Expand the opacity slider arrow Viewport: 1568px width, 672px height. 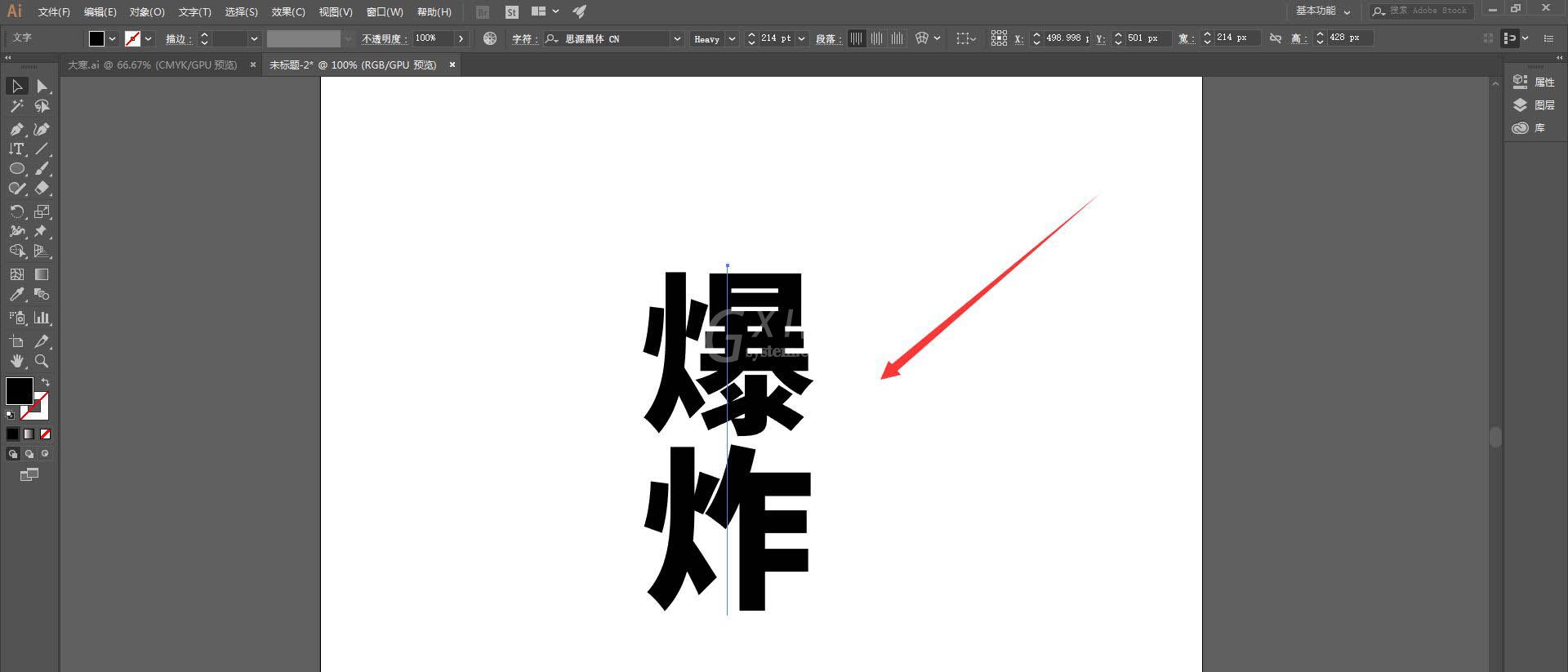[x=461, y=38]
